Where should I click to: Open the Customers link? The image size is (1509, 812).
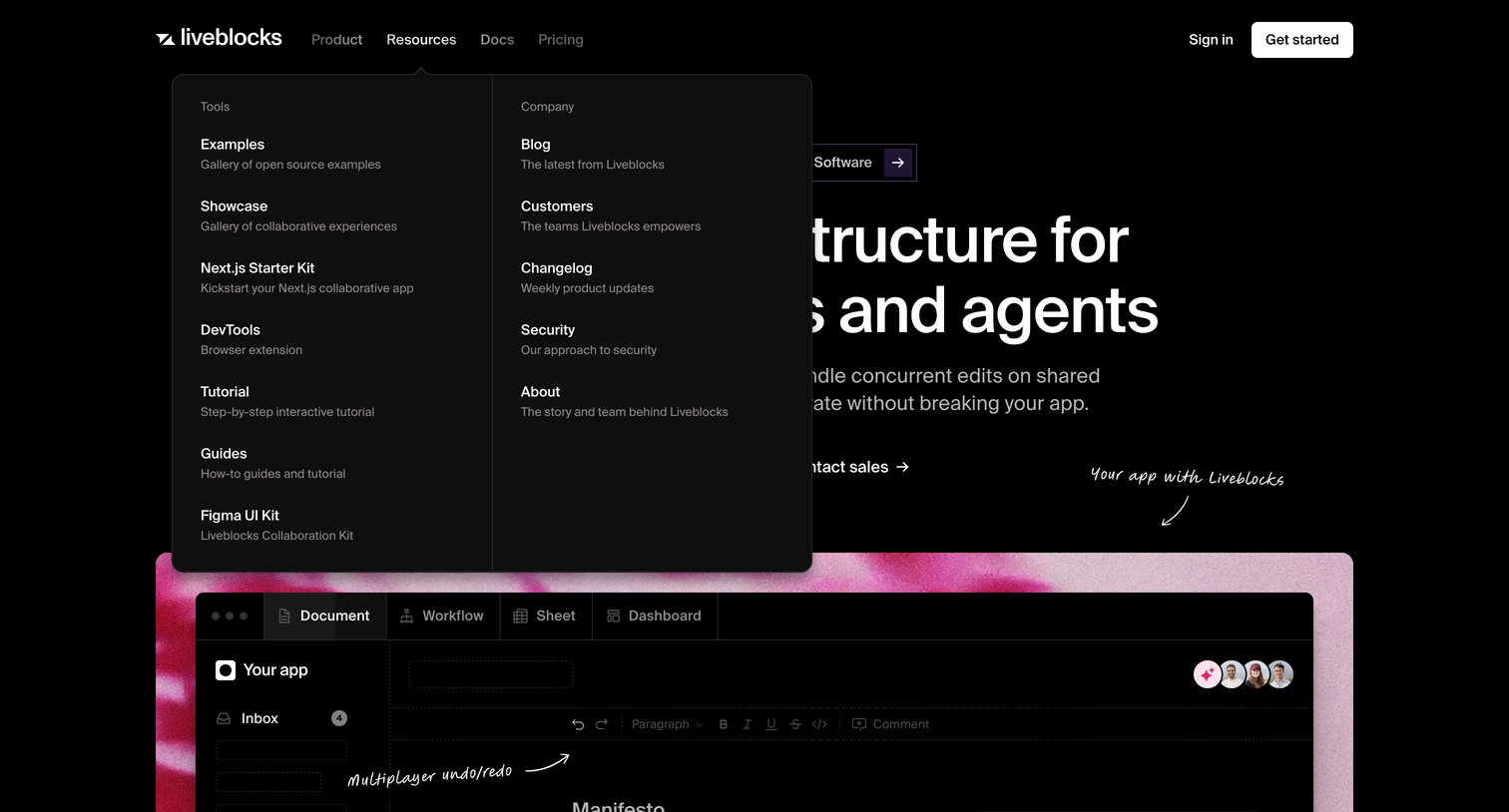611,215
